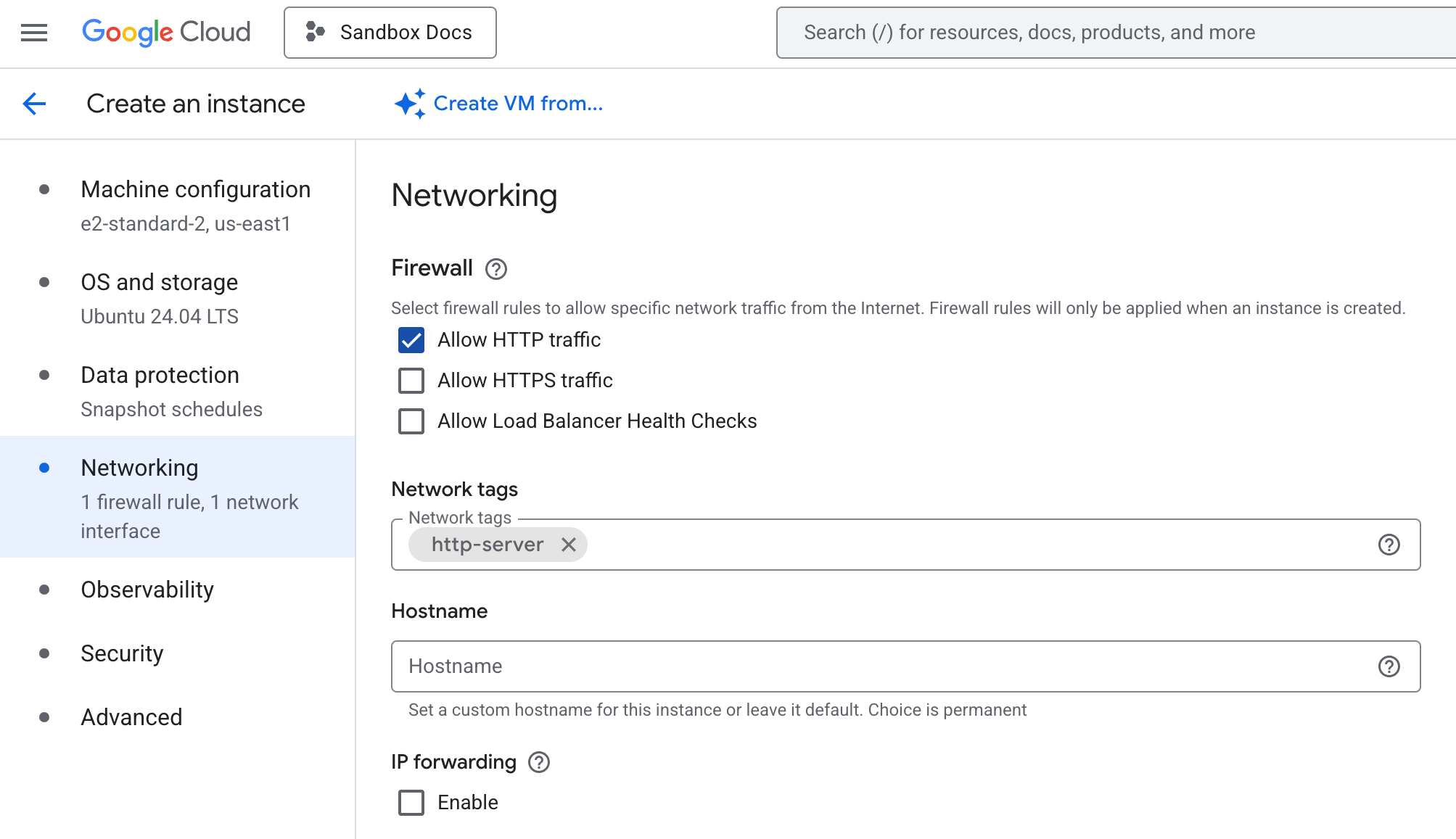This screenshot has height=839, width=1456.
Task: Open the Security section
Action: pos(122,653)
